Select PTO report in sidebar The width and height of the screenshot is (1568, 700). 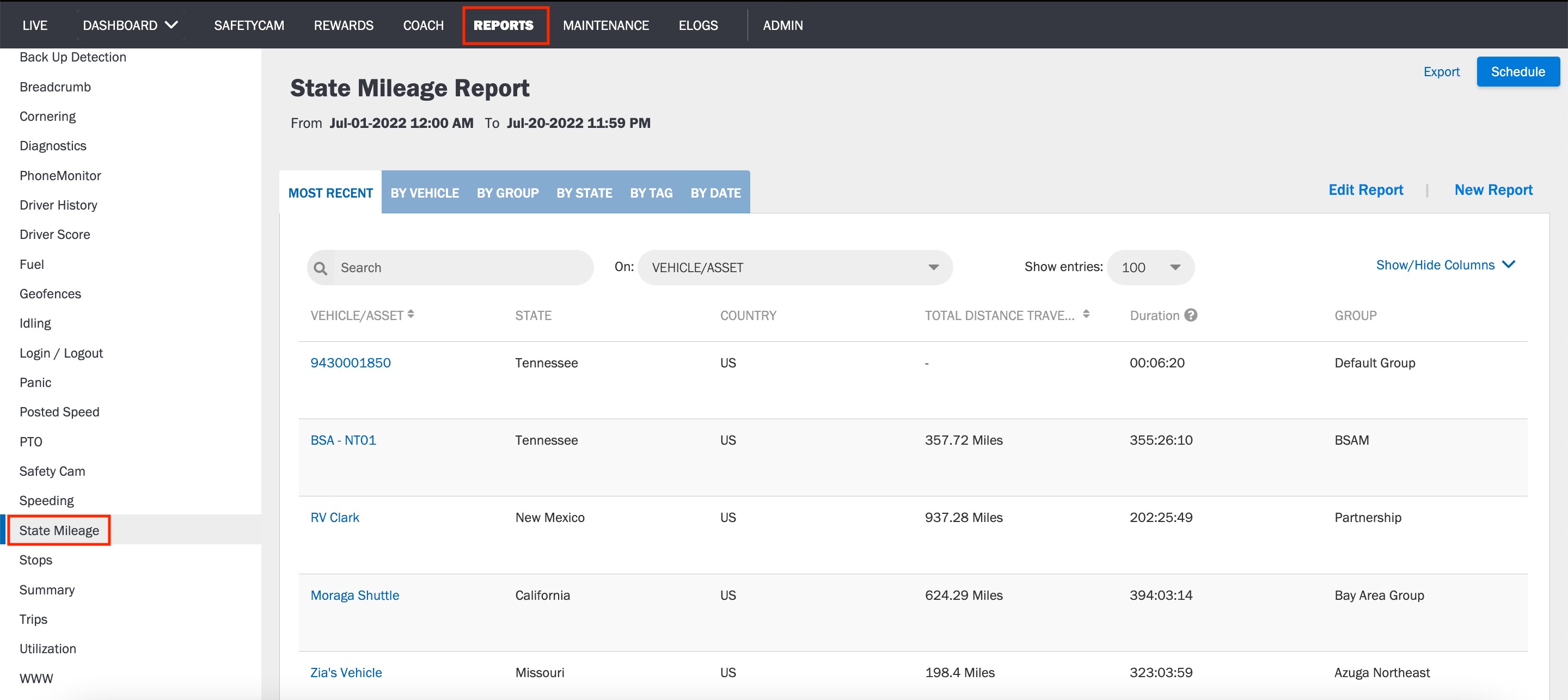[x=30, y=442]
